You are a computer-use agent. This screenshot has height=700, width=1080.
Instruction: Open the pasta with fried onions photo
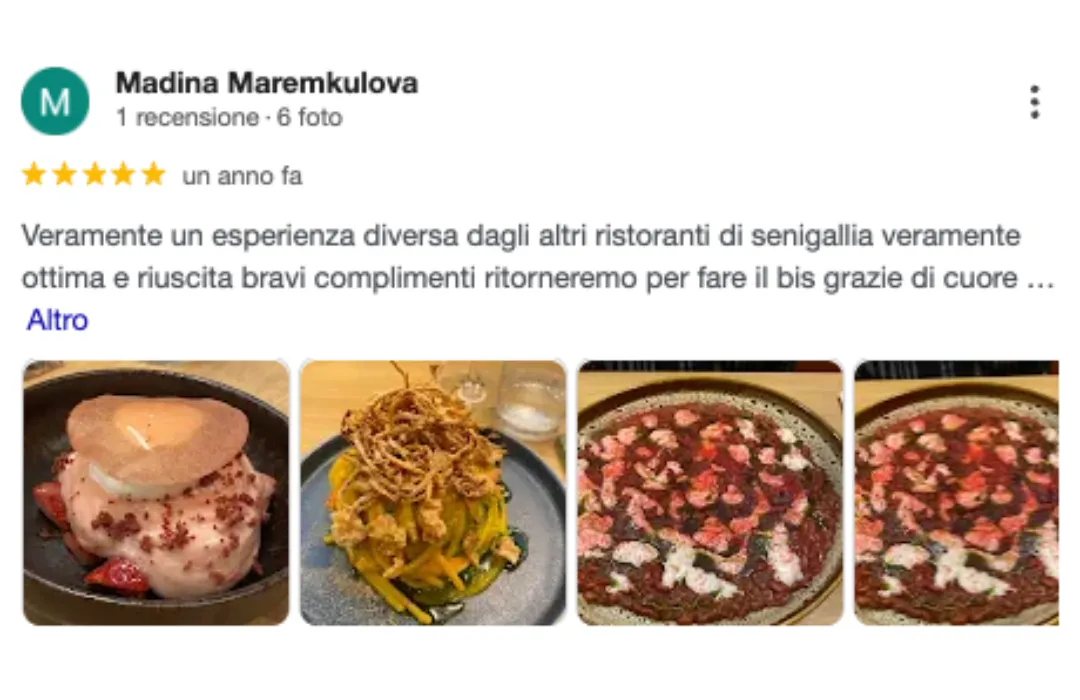(x=433, y=493)
